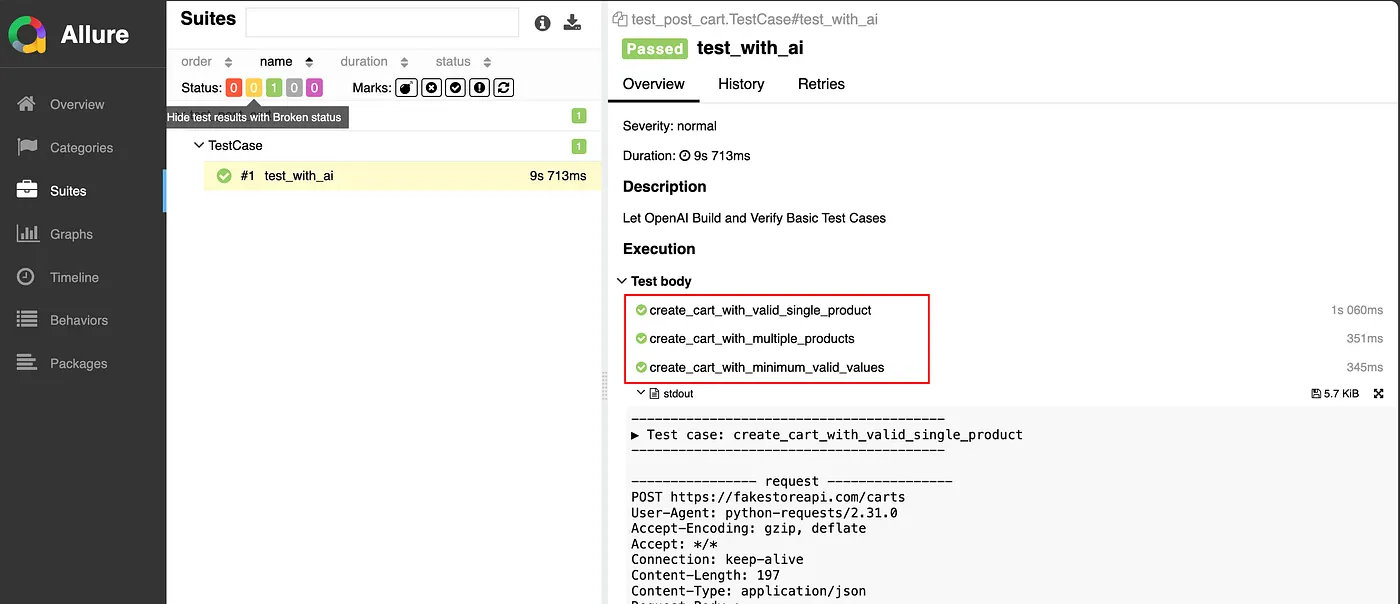Viewport: 1400px width, 604px height.
Task: Switch to the History tab
Action: point(741,84)
